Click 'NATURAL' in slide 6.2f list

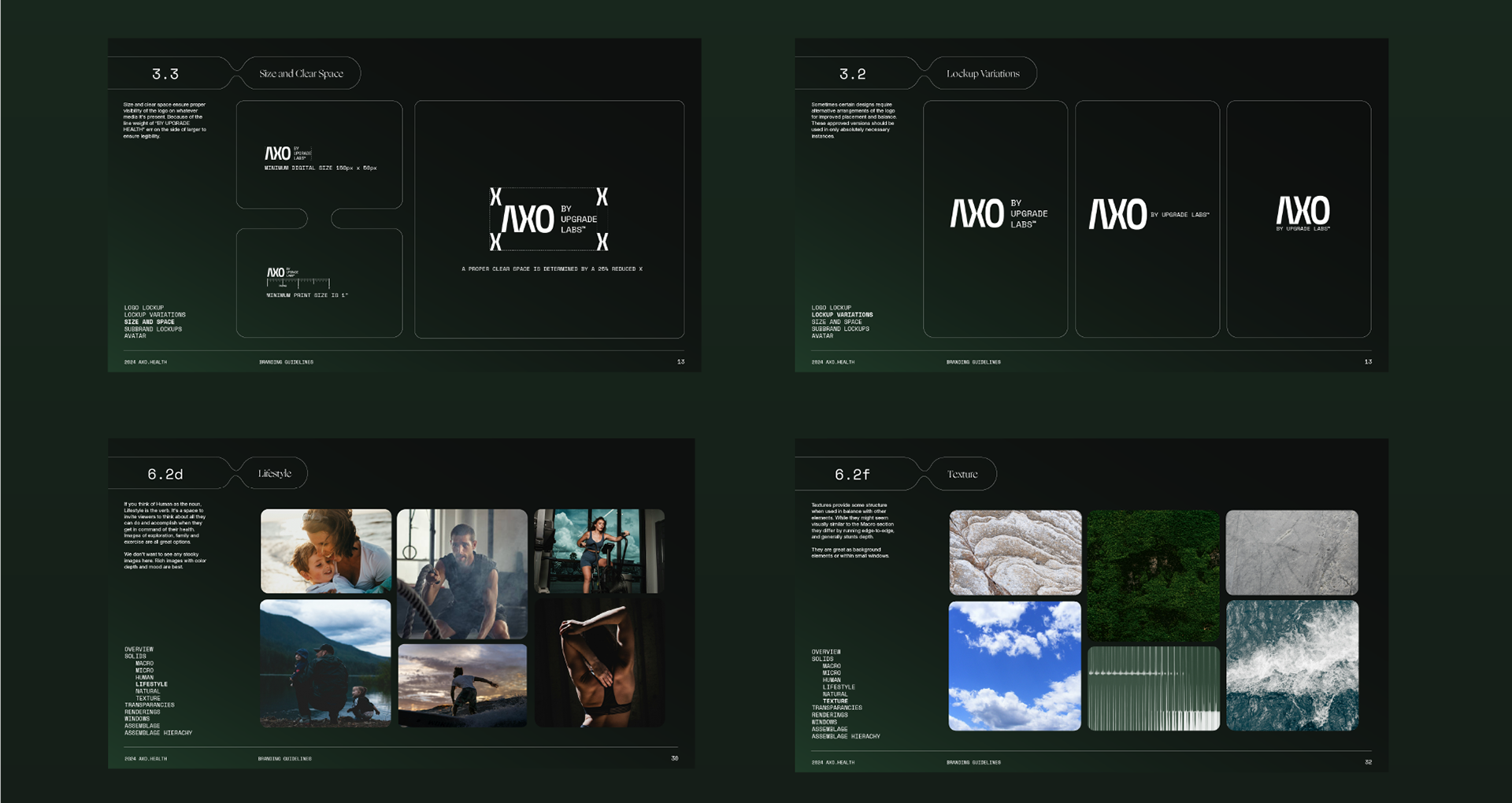836,694
